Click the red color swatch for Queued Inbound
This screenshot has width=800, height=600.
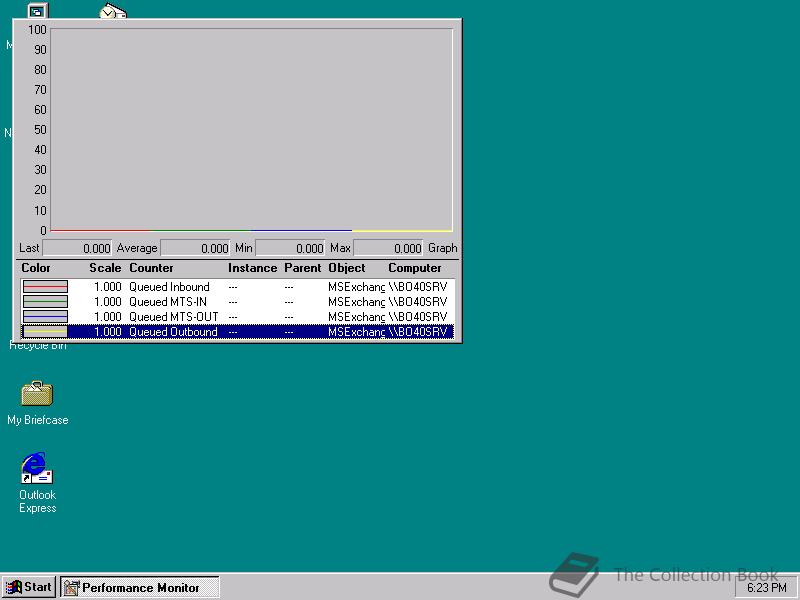point(45,287)
